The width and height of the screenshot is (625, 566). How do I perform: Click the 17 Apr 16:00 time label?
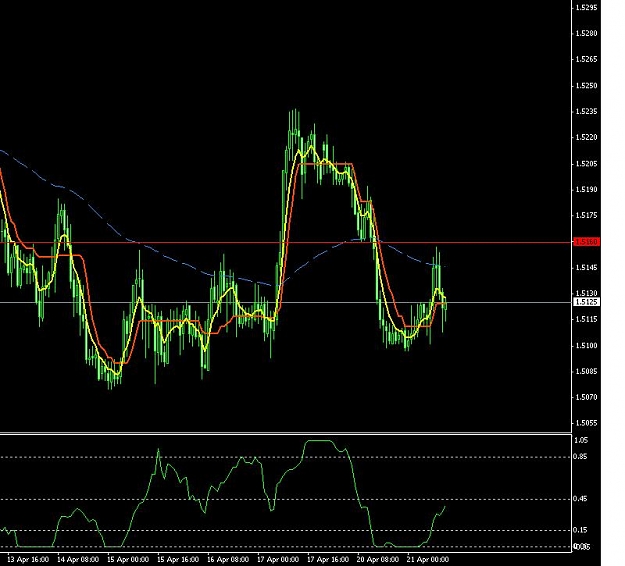tap(328, 560)
